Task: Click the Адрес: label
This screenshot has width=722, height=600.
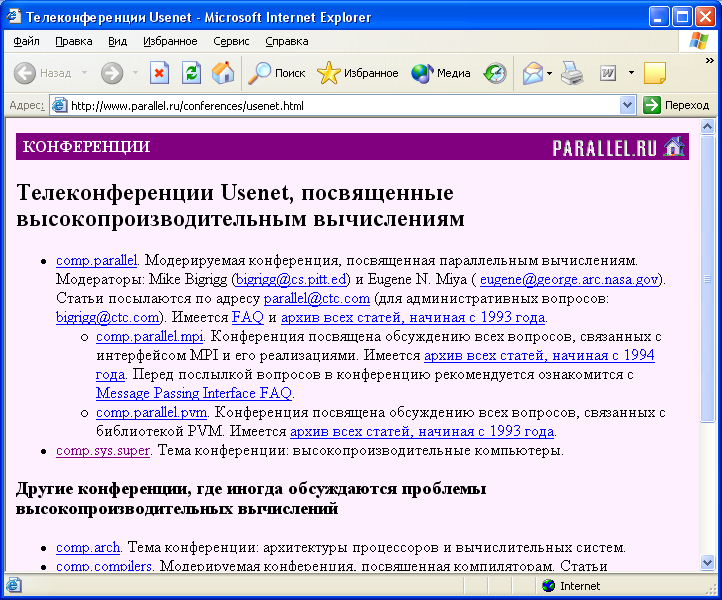Action: pyautogui.click(x=27, y=105)
